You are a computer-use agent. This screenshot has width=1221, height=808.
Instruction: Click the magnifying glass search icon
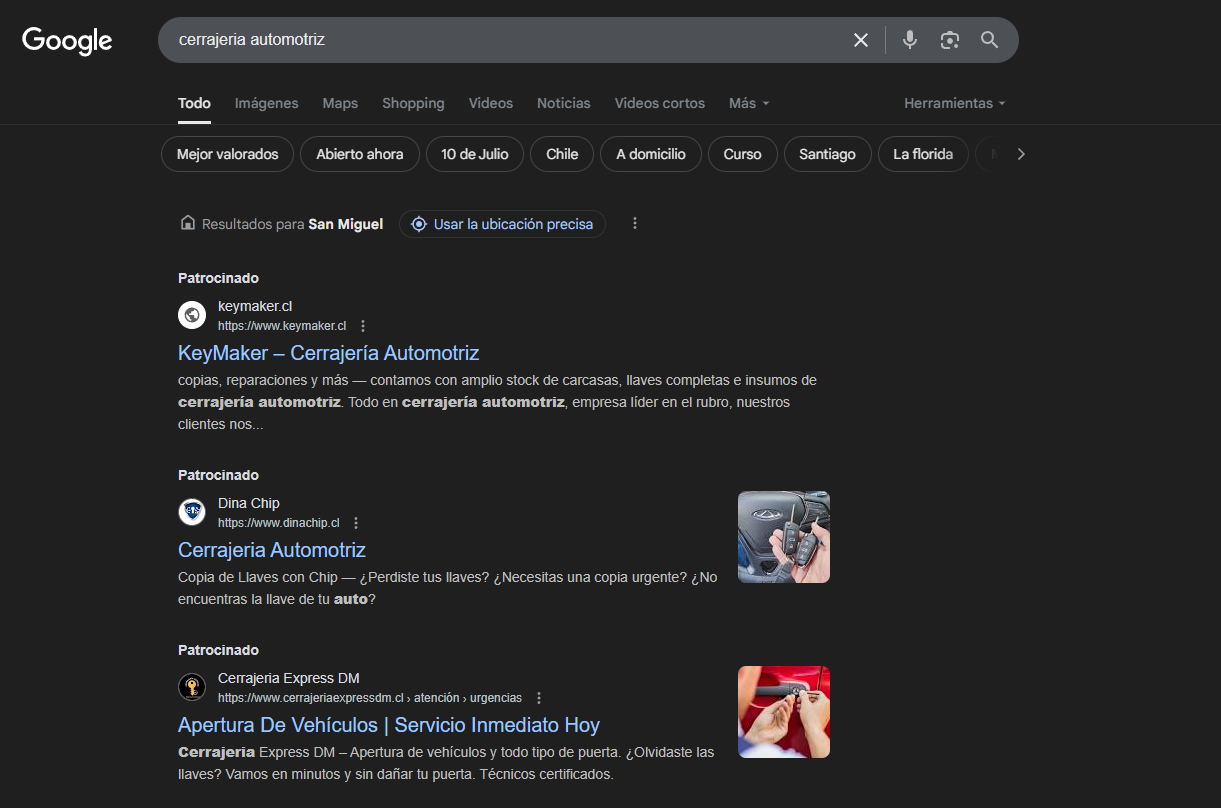coord(990,40)
